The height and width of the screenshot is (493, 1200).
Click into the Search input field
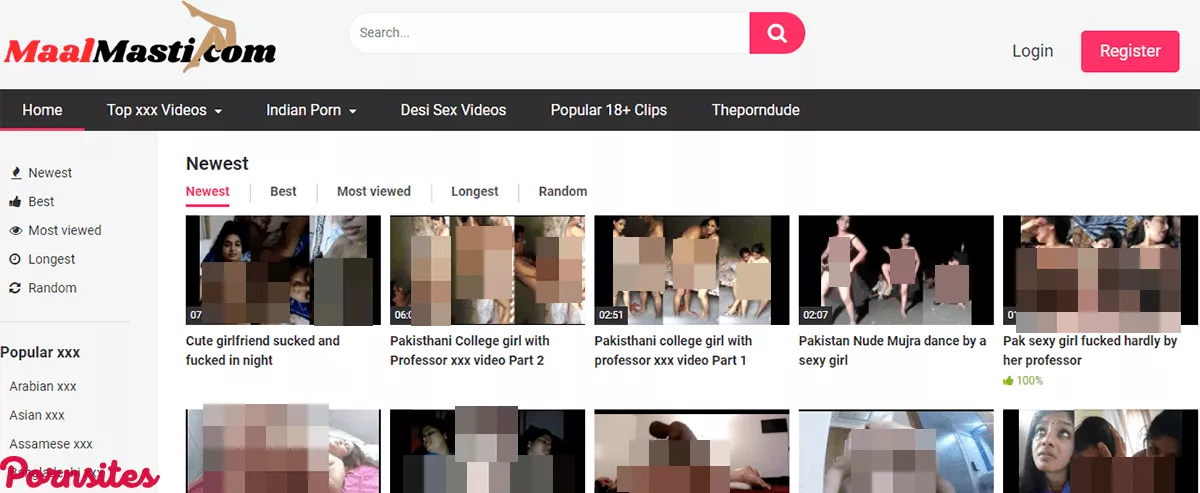click(x=548, y=33)
